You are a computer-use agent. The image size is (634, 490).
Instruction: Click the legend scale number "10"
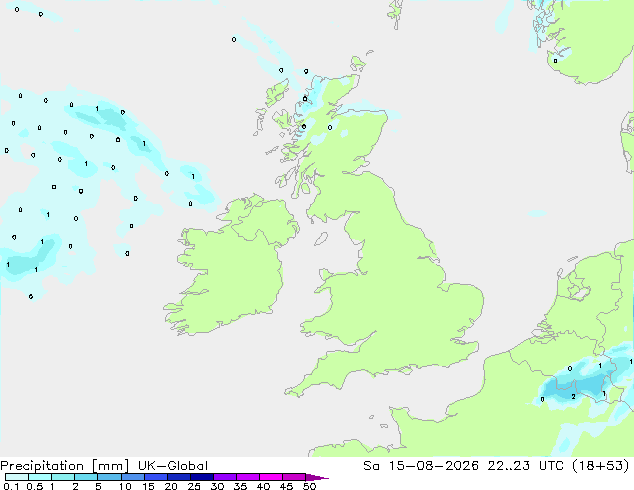coord(125,486)
